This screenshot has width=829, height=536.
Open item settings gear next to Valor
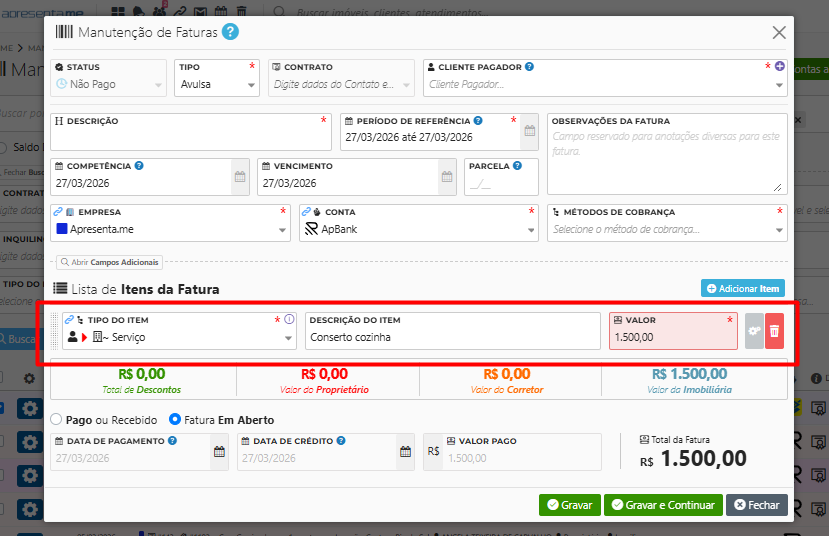click(x=754, y=331)
